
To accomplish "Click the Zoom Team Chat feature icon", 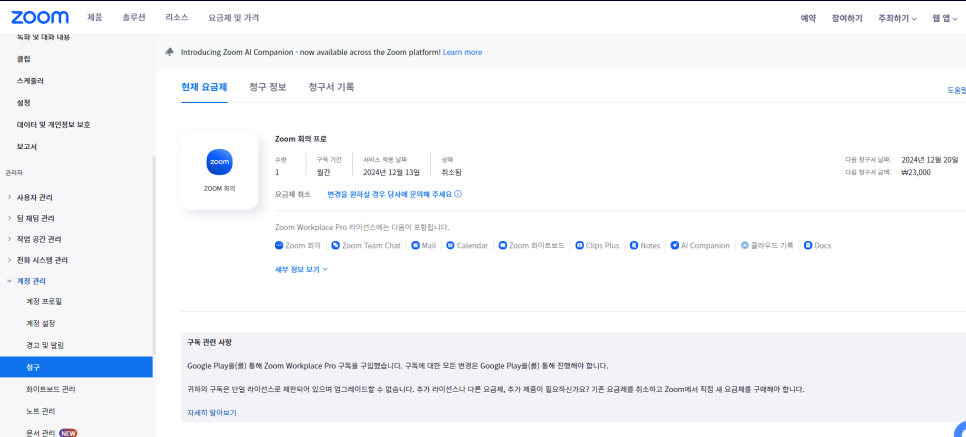I will coord(336,245).
